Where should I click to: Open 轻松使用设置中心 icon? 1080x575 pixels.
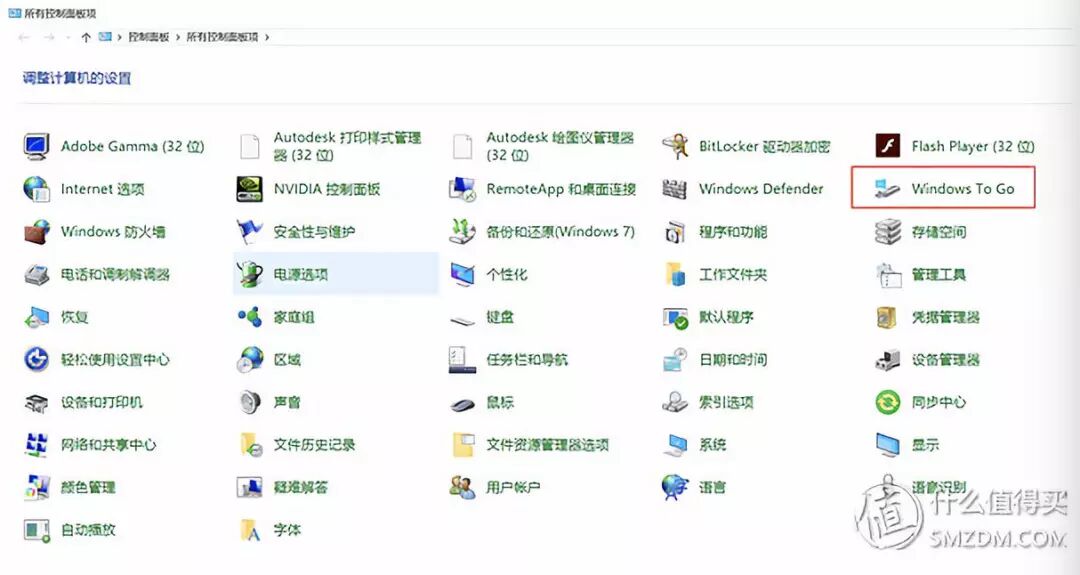37,359
